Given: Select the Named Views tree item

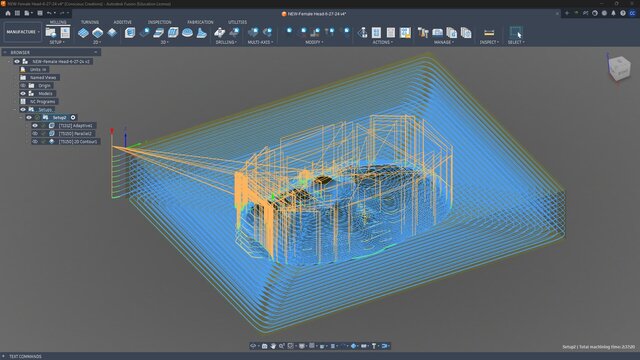Looking at the screenshot, I should click(43, 78).
